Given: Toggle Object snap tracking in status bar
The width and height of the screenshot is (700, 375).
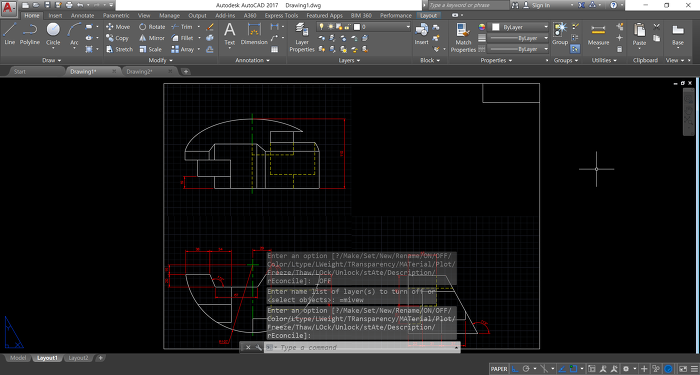Looking at the screenshot, I should point(562,369).
